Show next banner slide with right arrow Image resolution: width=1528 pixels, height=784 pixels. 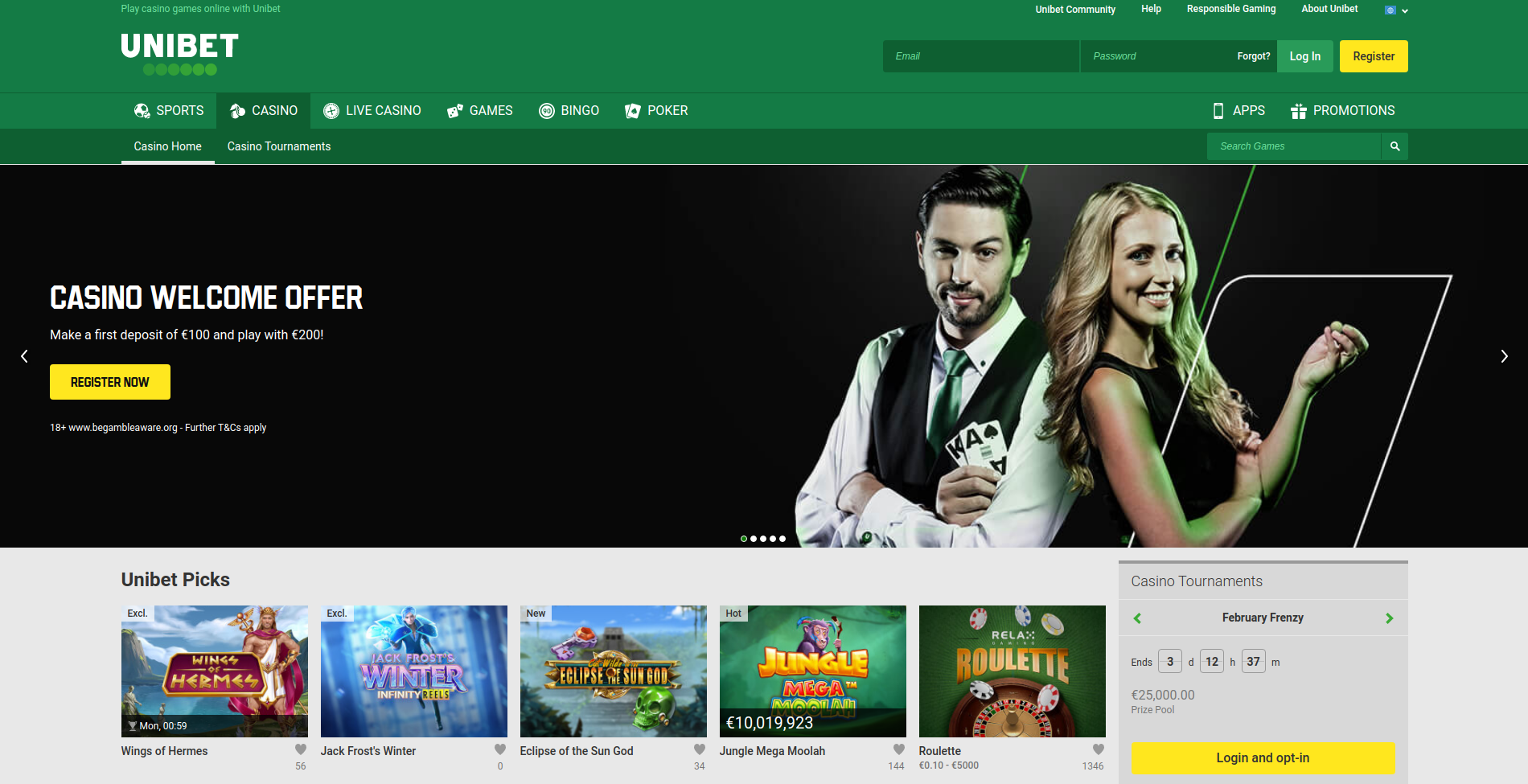click(1504, 356)
